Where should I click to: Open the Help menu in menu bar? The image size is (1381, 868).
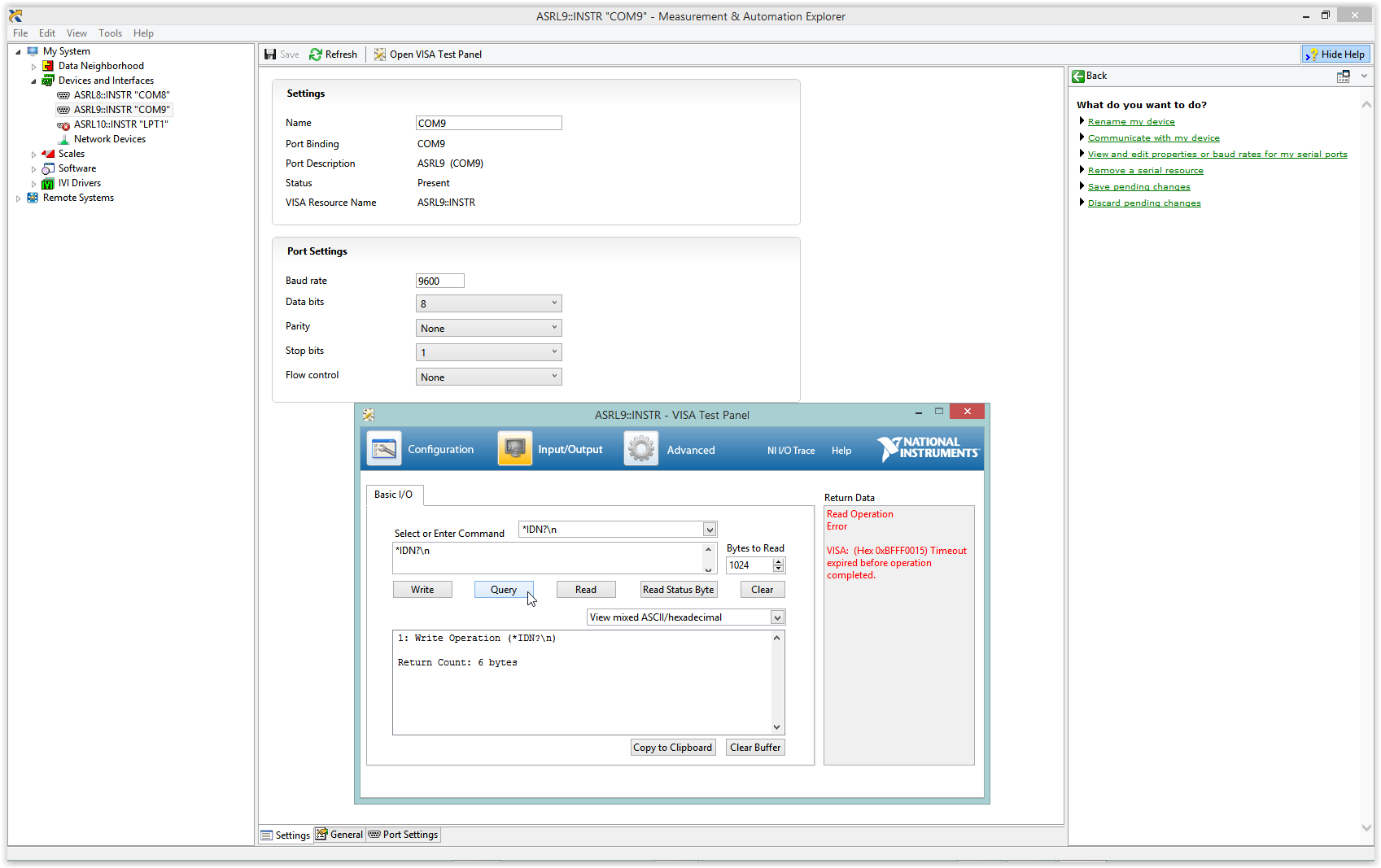(143, 33)
